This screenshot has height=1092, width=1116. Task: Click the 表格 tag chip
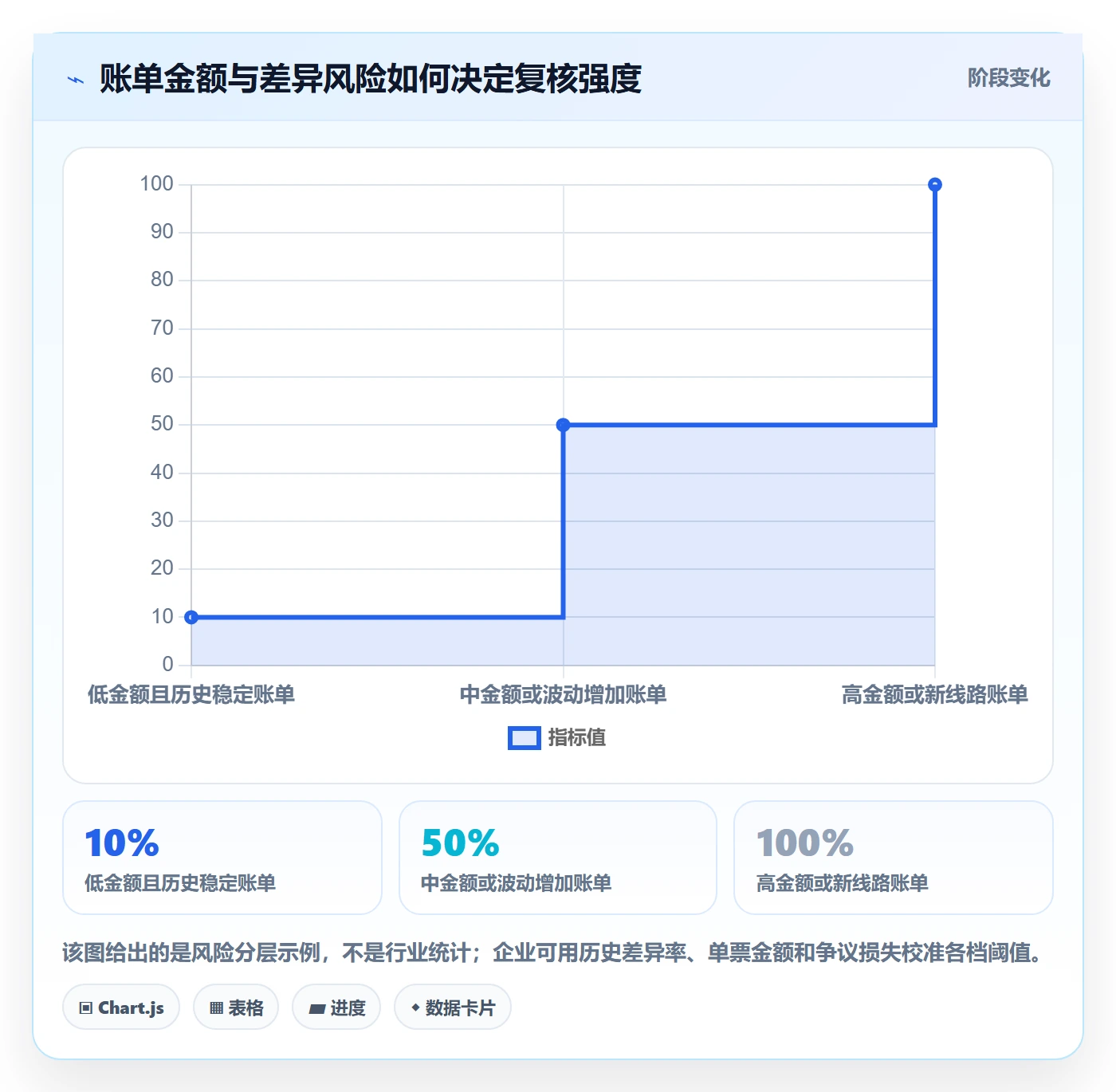pyautogui.click(x=236, y=1008)
